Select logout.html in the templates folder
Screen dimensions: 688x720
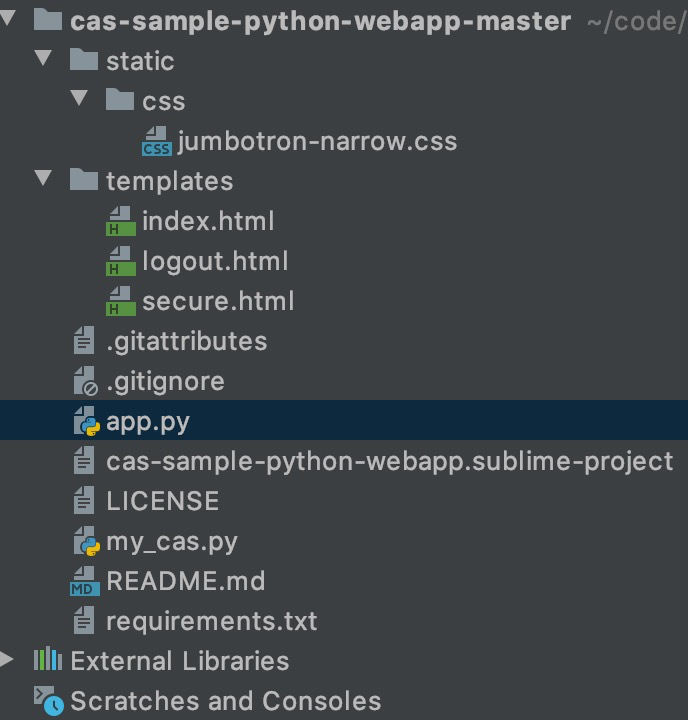tap(215, 262)
